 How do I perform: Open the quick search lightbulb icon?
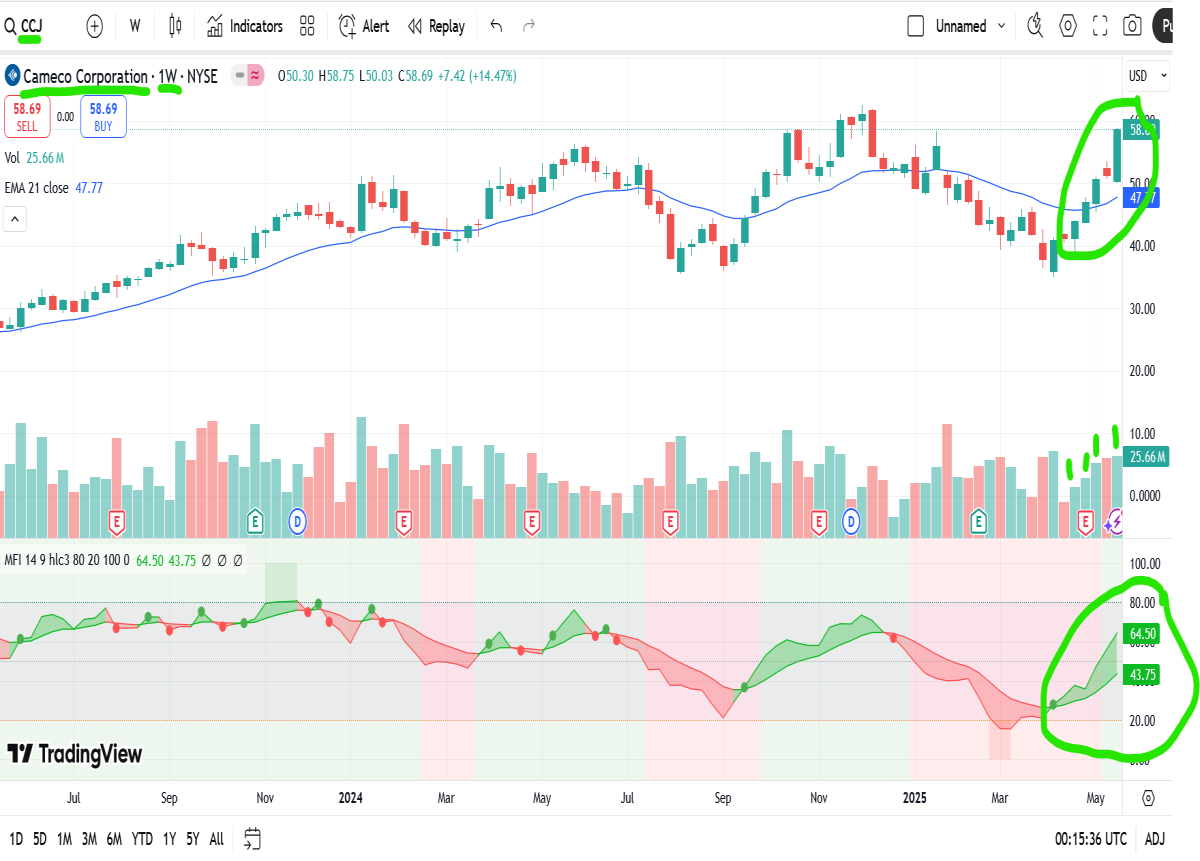(1036, 26)
